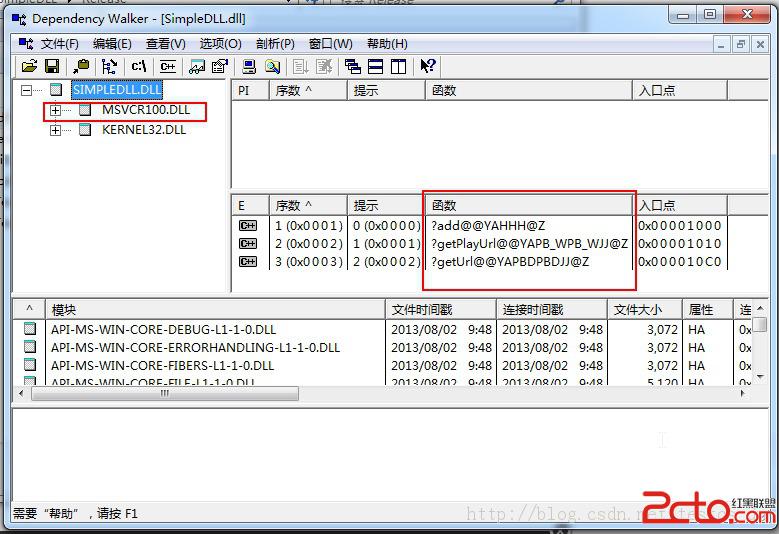Viewport: 779px width, 534px height.
Task: Click icon of API-MS-WIN-CORE-FIBERS-L1-1-0.DLL row
Action: (30, 365)
